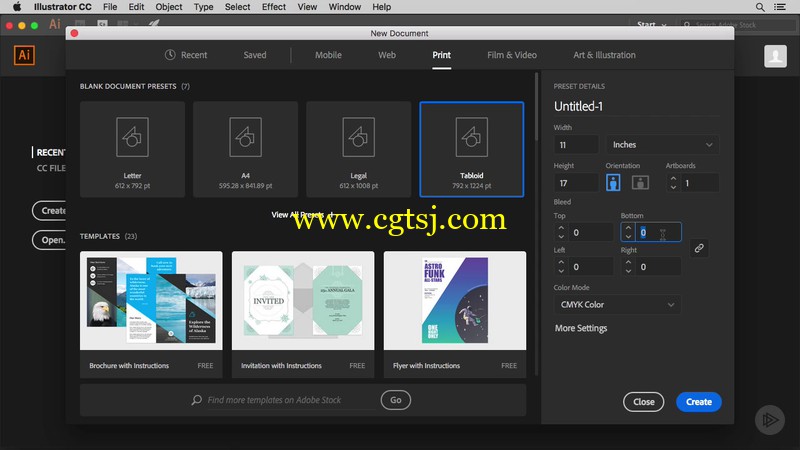The image size is (800, 450).
Task: Select the Letter preset
Action: click(x=132, y=149)
